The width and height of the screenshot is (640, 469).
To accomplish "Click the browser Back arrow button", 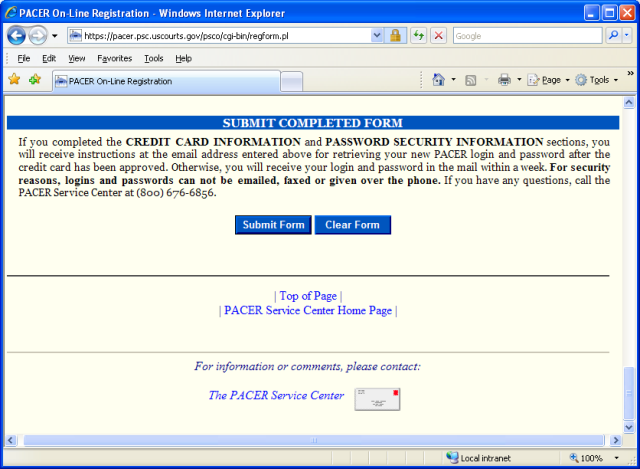I will [16, 35].
